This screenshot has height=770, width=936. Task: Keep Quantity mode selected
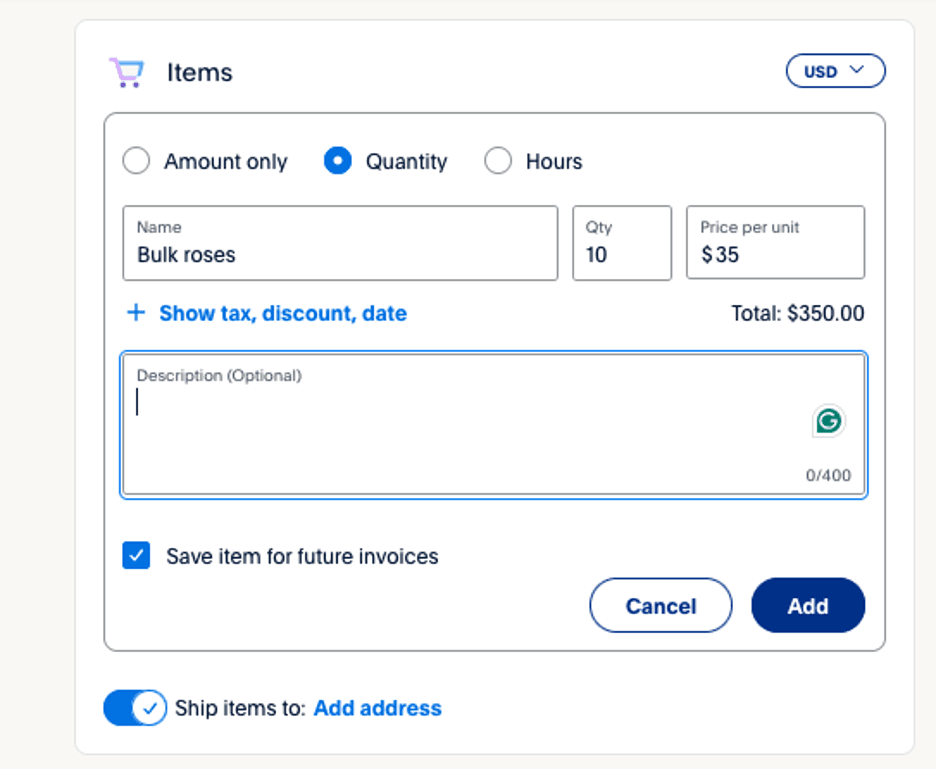point(337,160)
